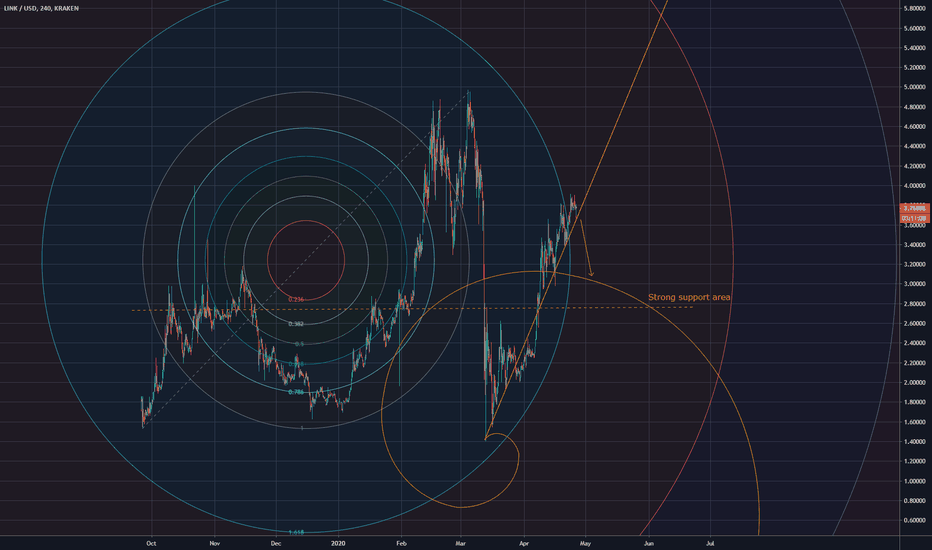This screenshot has width=932, height=550.
Task: Click the 3.20000 price axis label
Action: click(x=915, y=264)
